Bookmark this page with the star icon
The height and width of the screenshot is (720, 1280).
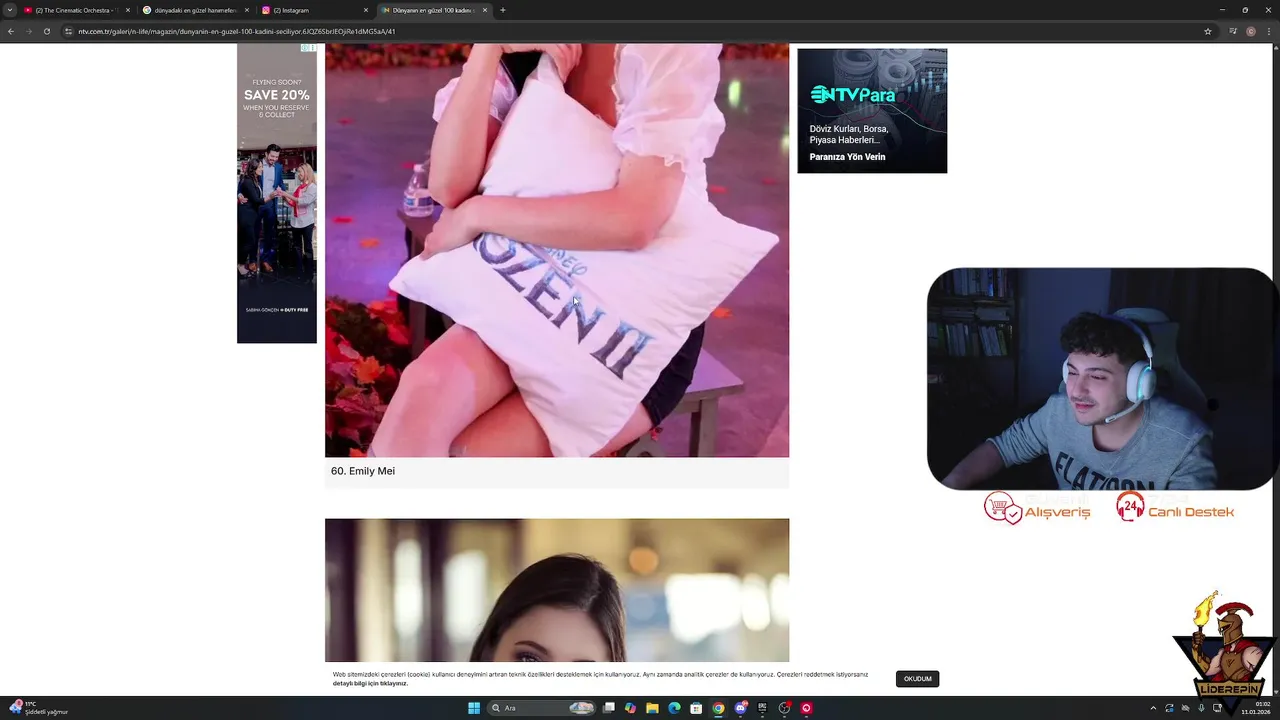coord(1208,31)
